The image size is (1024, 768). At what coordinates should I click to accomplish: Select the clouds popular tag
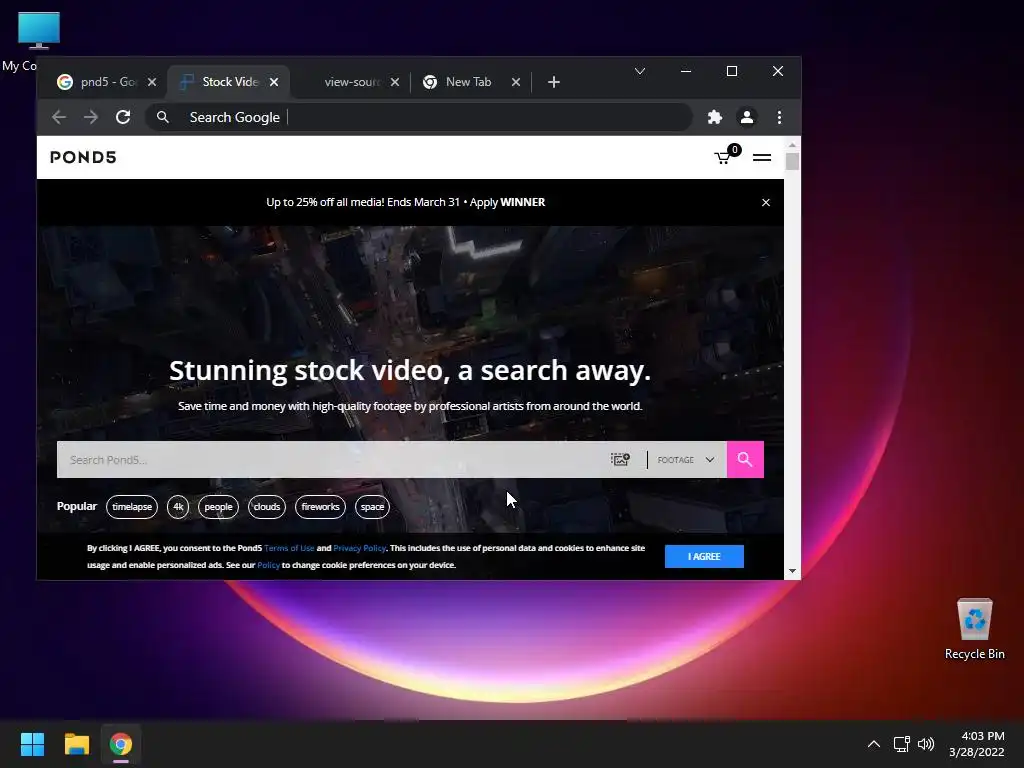pos(267,507)
